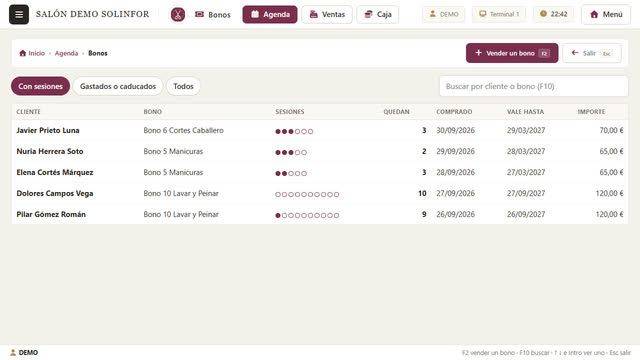Focus the Buscar por cliente search field
Screen dimensions: 640x360
533,86
